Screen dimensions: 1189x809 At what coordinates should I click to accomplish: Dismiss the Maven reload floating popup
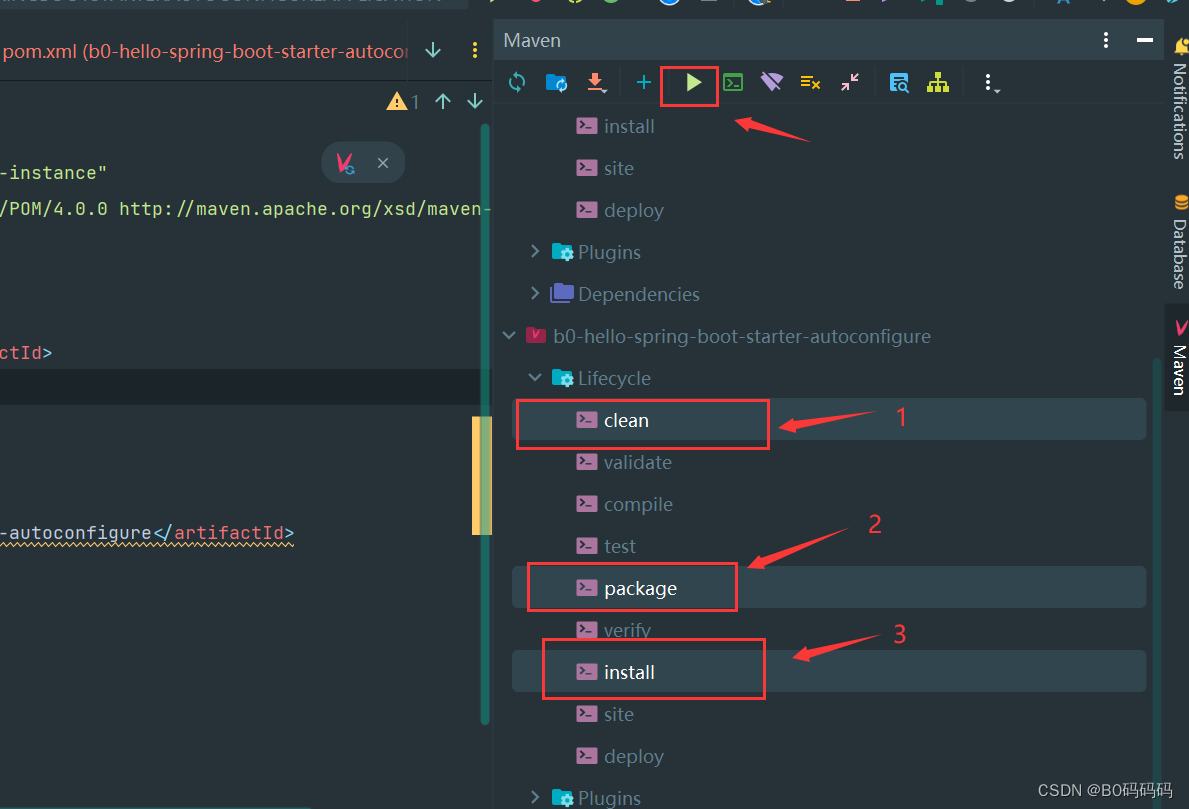tap(383, 163)
